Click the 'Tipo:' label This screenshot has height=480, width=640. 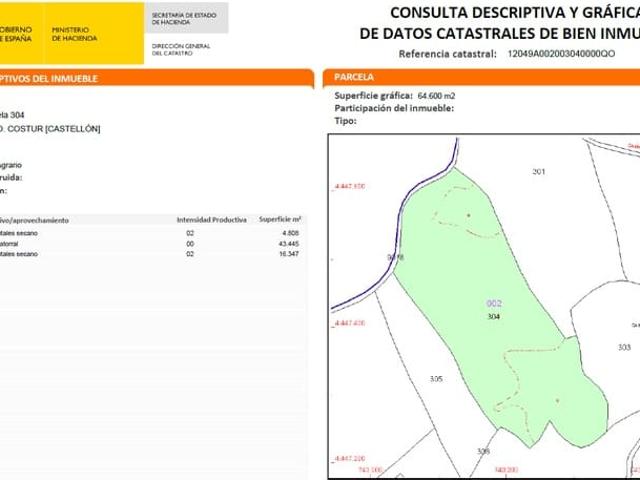point(345,121)
